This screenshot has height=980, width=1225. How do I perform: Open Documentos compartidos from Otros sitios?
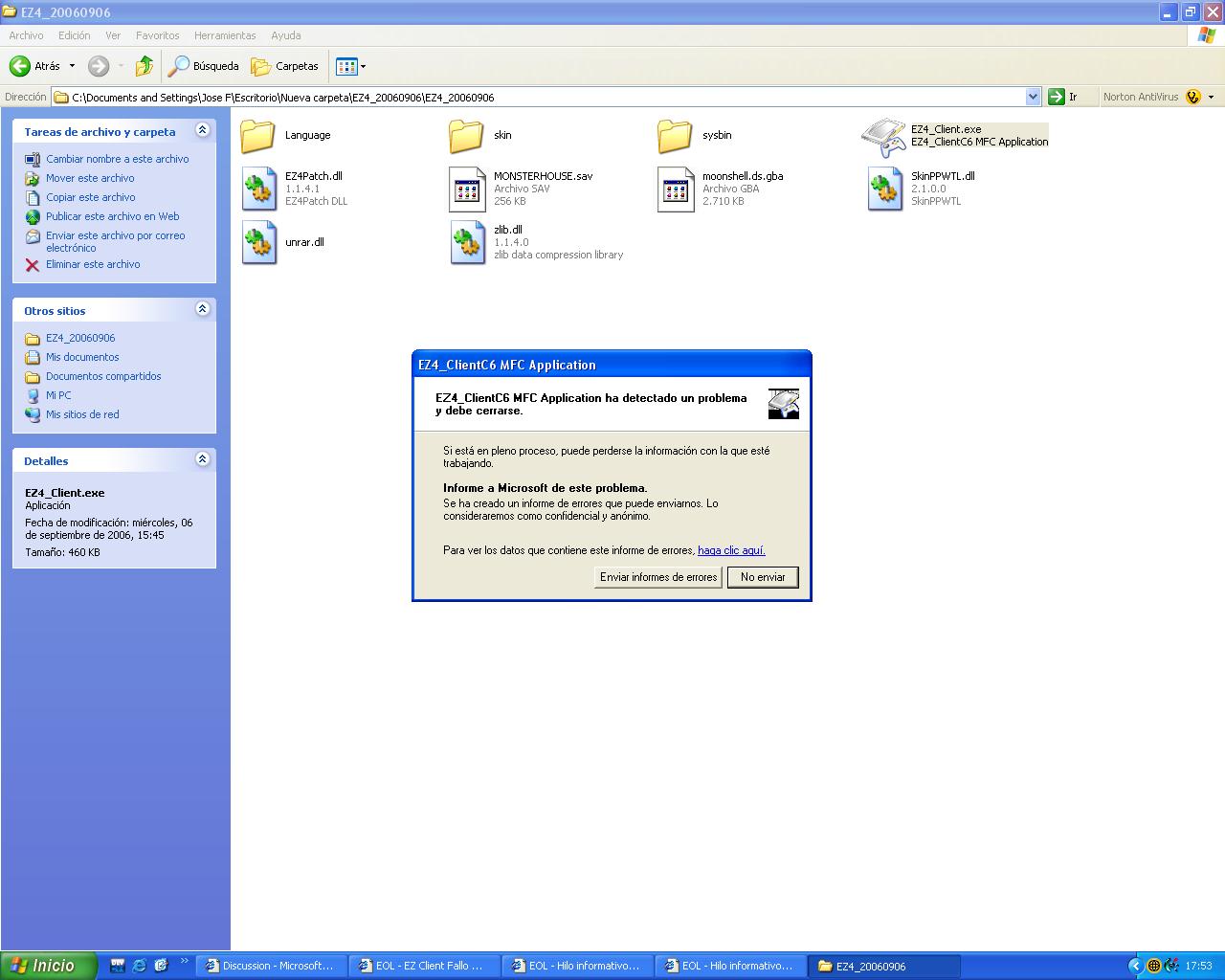(x=103, y=376)
